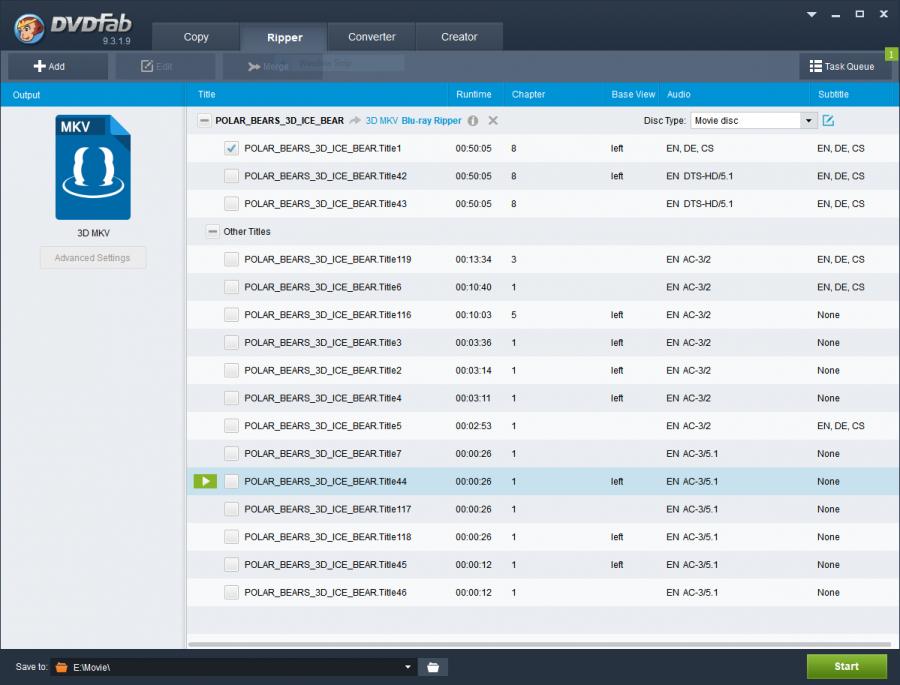Switch to the Converter tab
This screenshot has height=685, width=900.
click(x=372, y=37)
